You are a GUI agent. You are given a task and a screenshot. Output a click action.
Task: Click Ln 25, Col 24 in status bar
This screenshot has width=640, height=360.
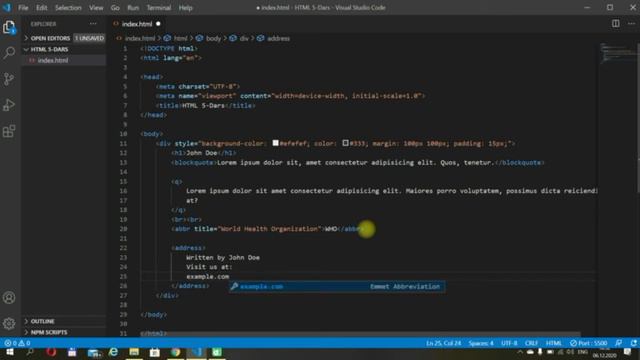444,343
